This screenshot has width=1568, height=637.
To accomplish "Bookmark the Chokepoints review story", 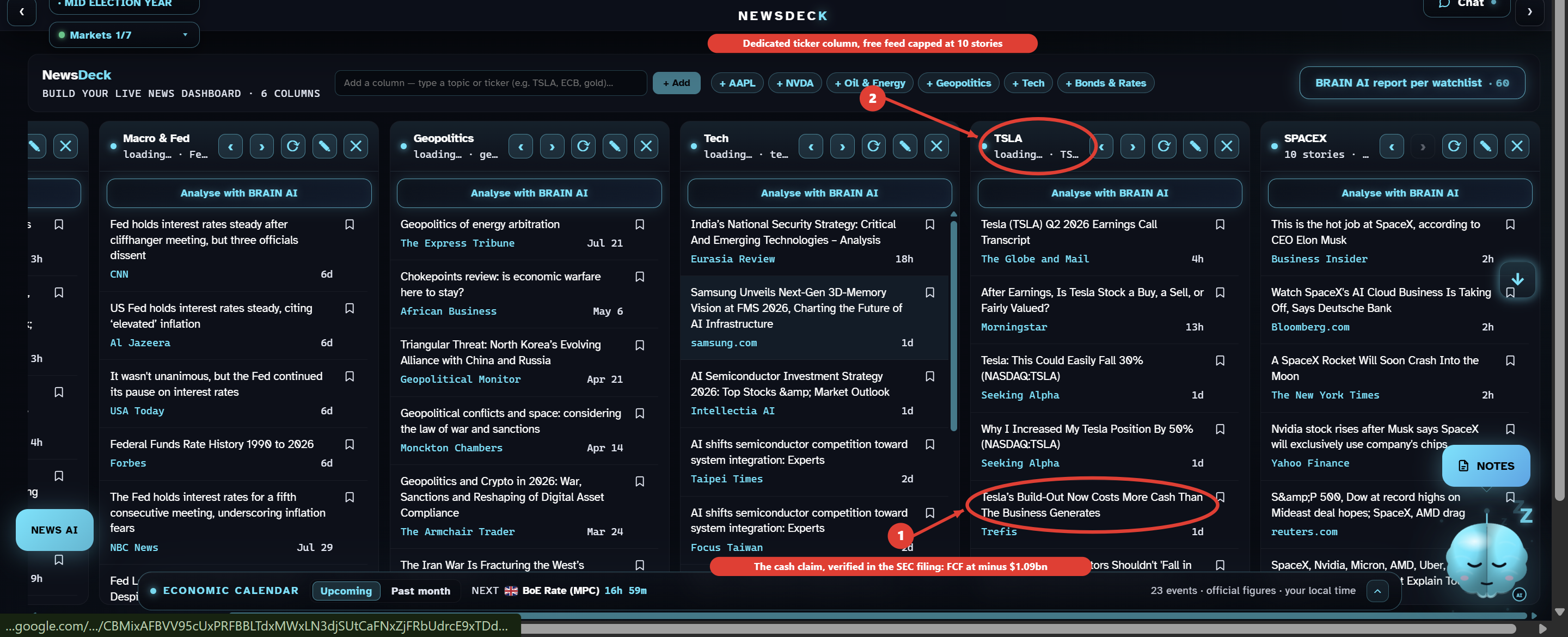I will tap(640, 277).
